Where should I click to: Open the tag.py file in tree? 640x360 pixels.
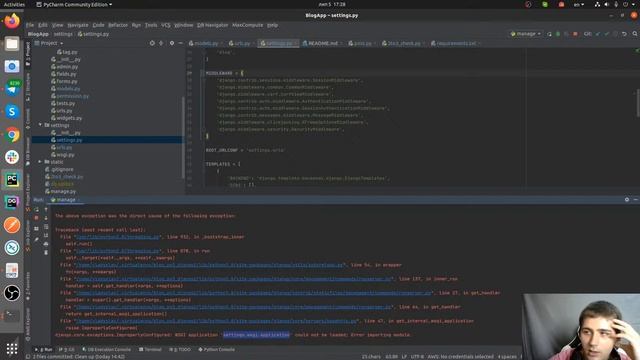pos(67,52)
